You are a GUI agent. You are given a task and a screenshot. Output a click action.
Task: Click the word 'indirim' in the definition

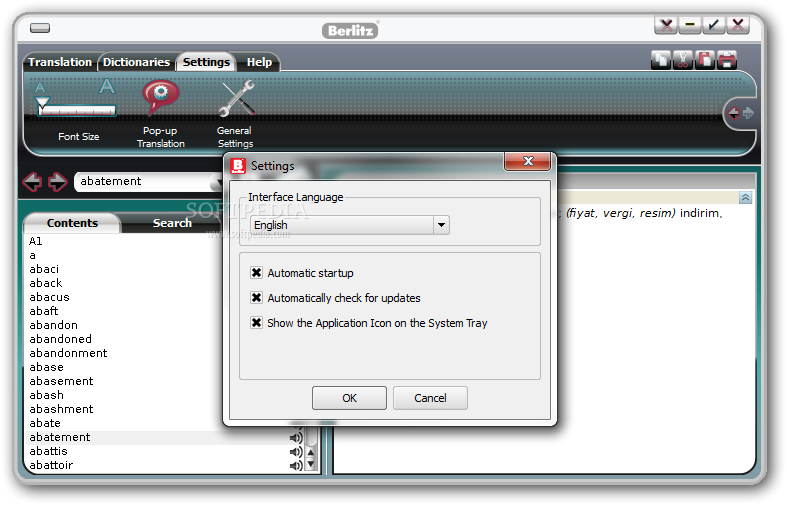pos(699,213)
